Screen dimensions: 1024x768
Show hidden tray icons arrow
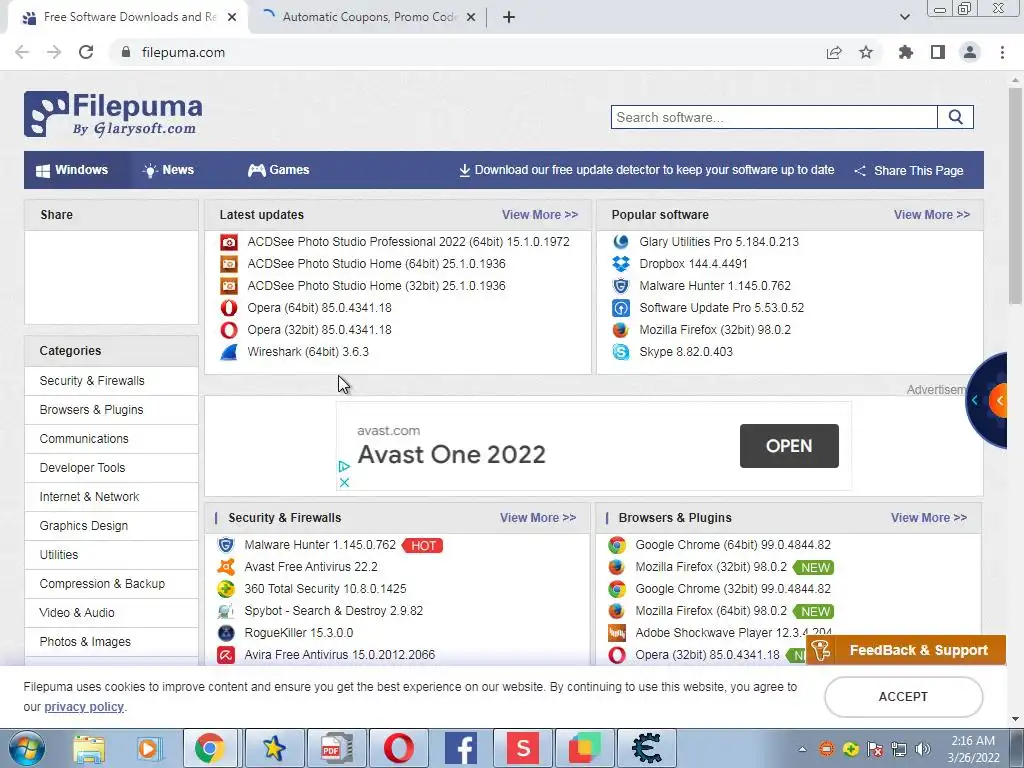tap(802, 749)
